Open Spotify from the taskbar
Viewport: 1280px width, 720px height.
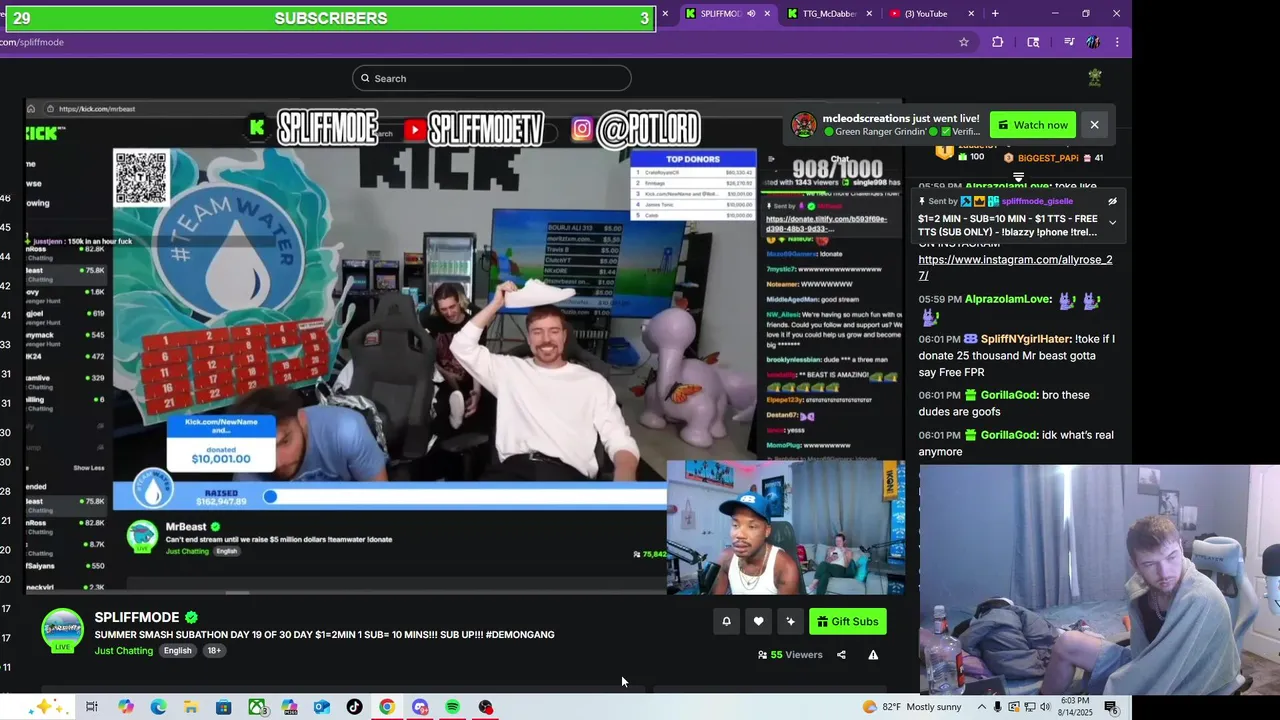pos(452,707)
